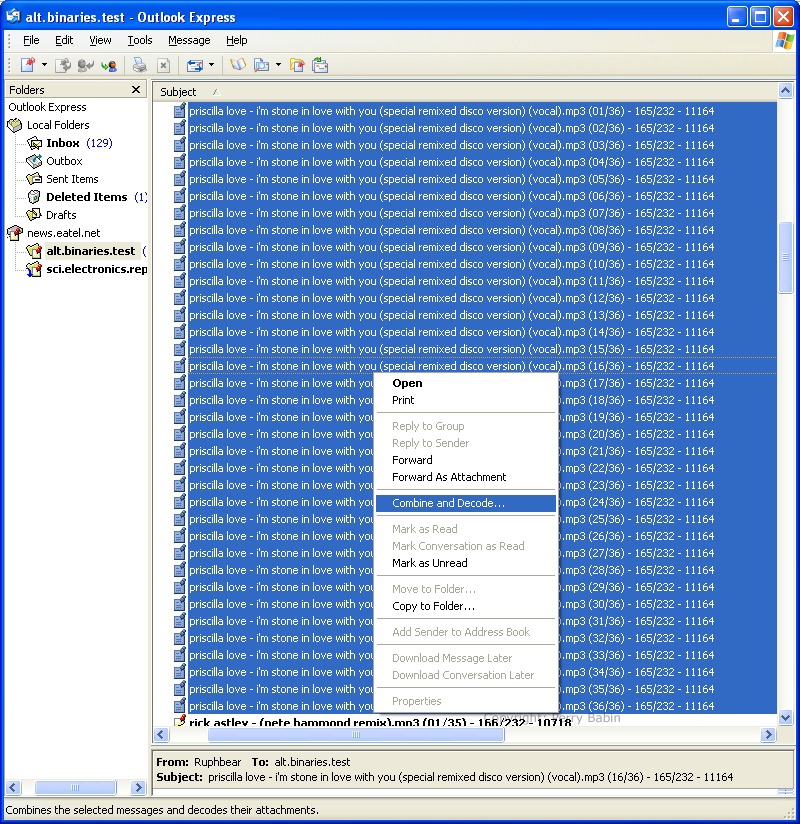Viewport: 800px width, 824px height.
Task: Click the message list vertical scroll thumb
Action: coord(785,258)
